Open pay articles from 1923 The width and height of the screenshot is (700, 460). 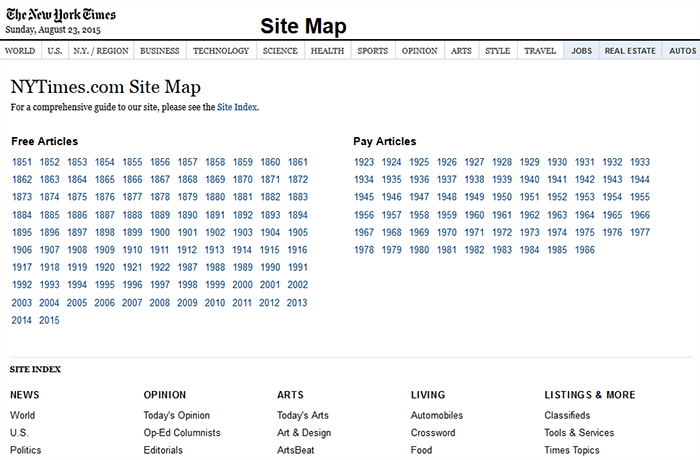coord(364,162)
